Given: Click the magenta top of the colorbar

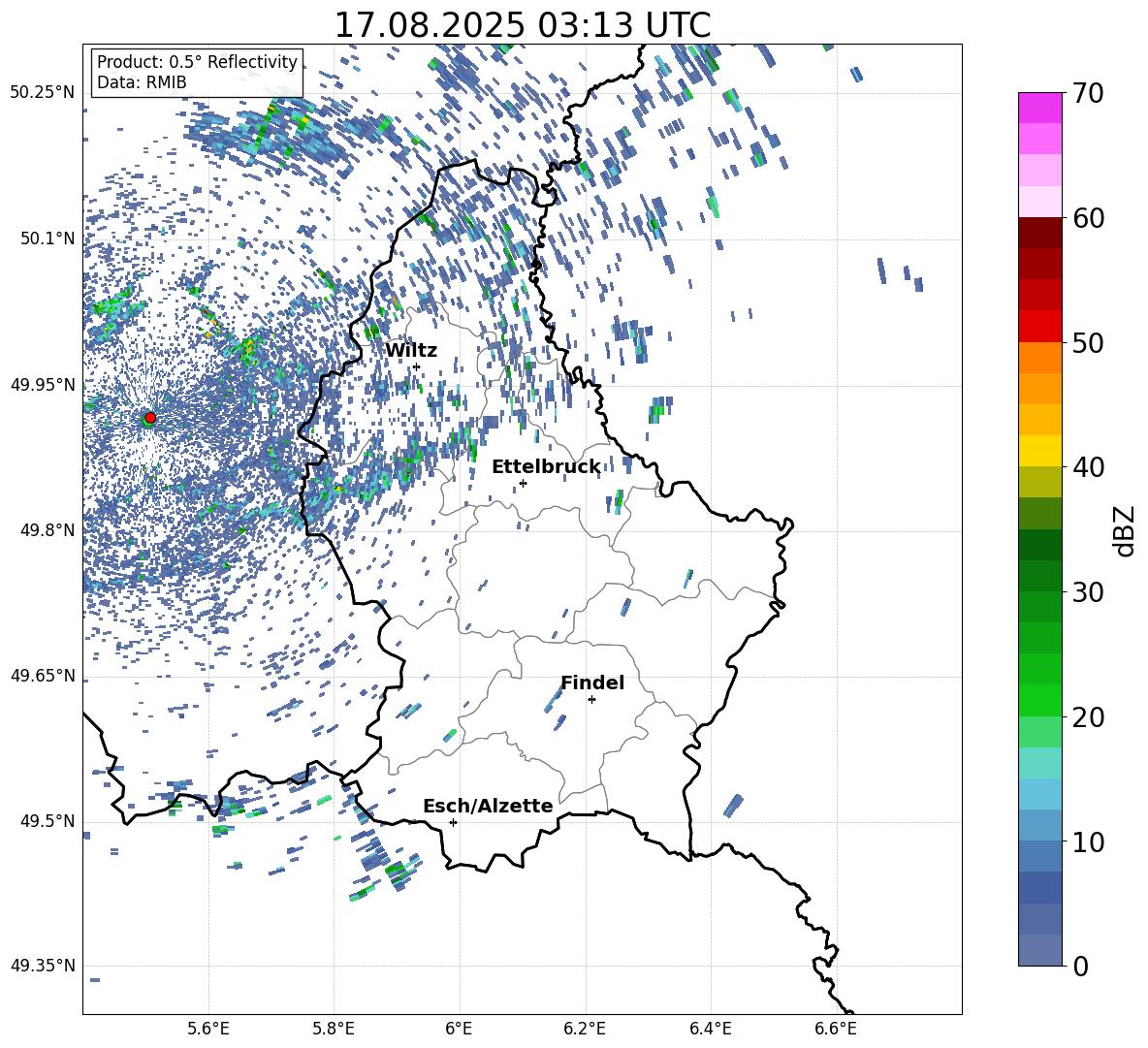Looking at the screenshot, I should [1039, 108].
